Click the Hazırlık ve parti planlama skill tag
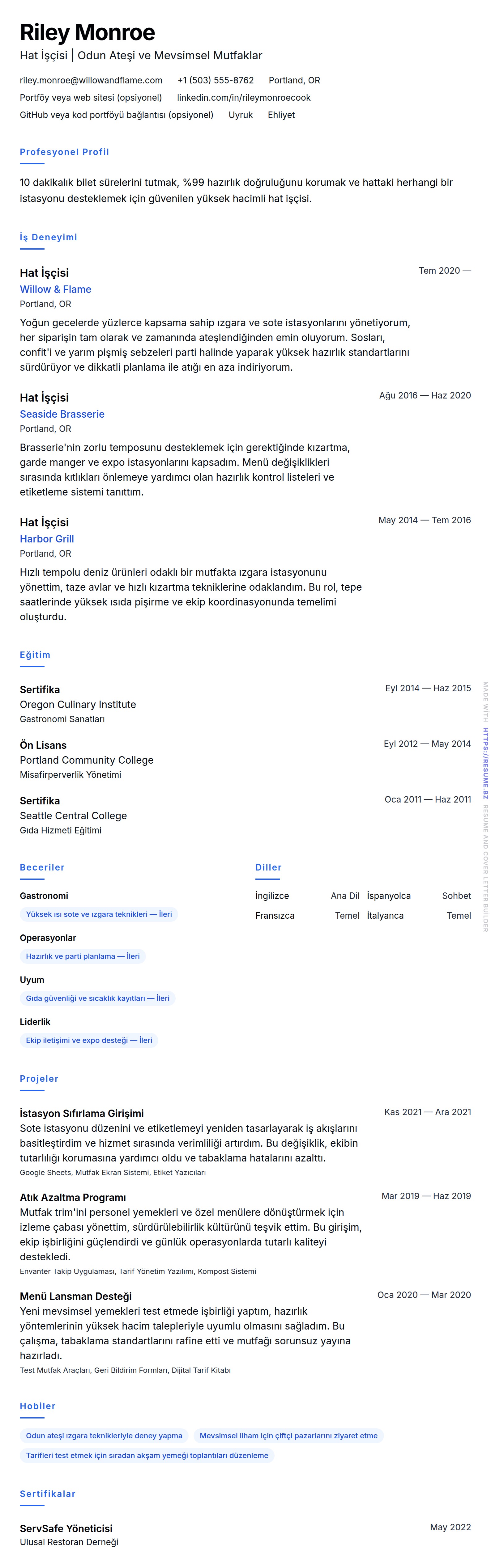Screen dimensions: 491x1568 point(83,956)
